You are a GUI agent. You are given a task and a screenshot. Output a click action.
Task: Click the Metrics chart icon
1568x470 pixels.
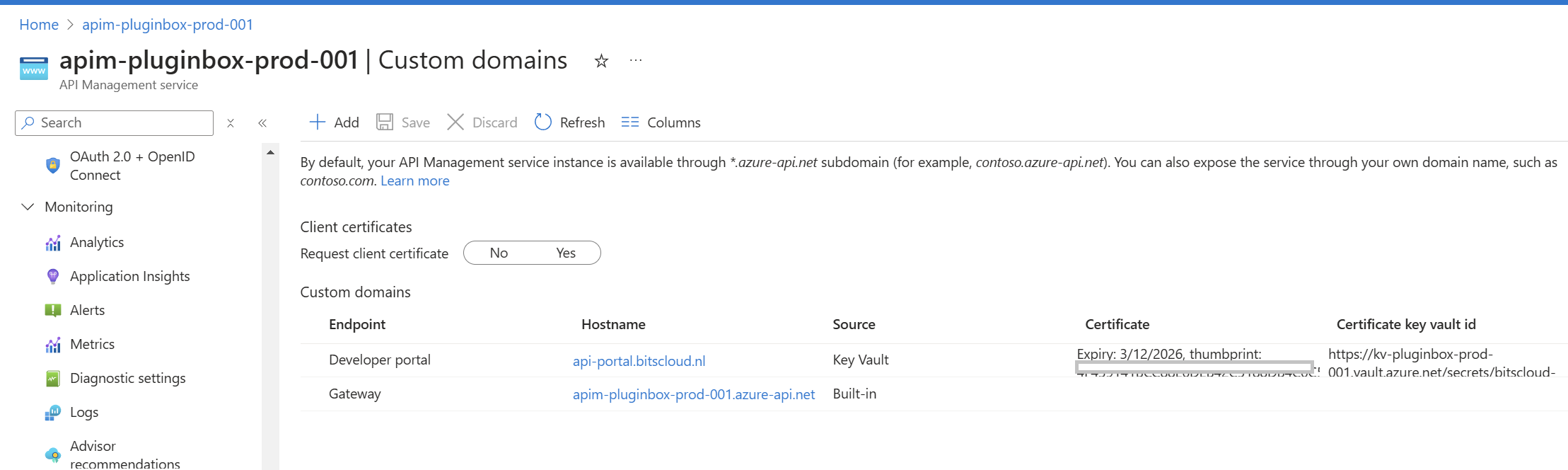tap(53, 345)
